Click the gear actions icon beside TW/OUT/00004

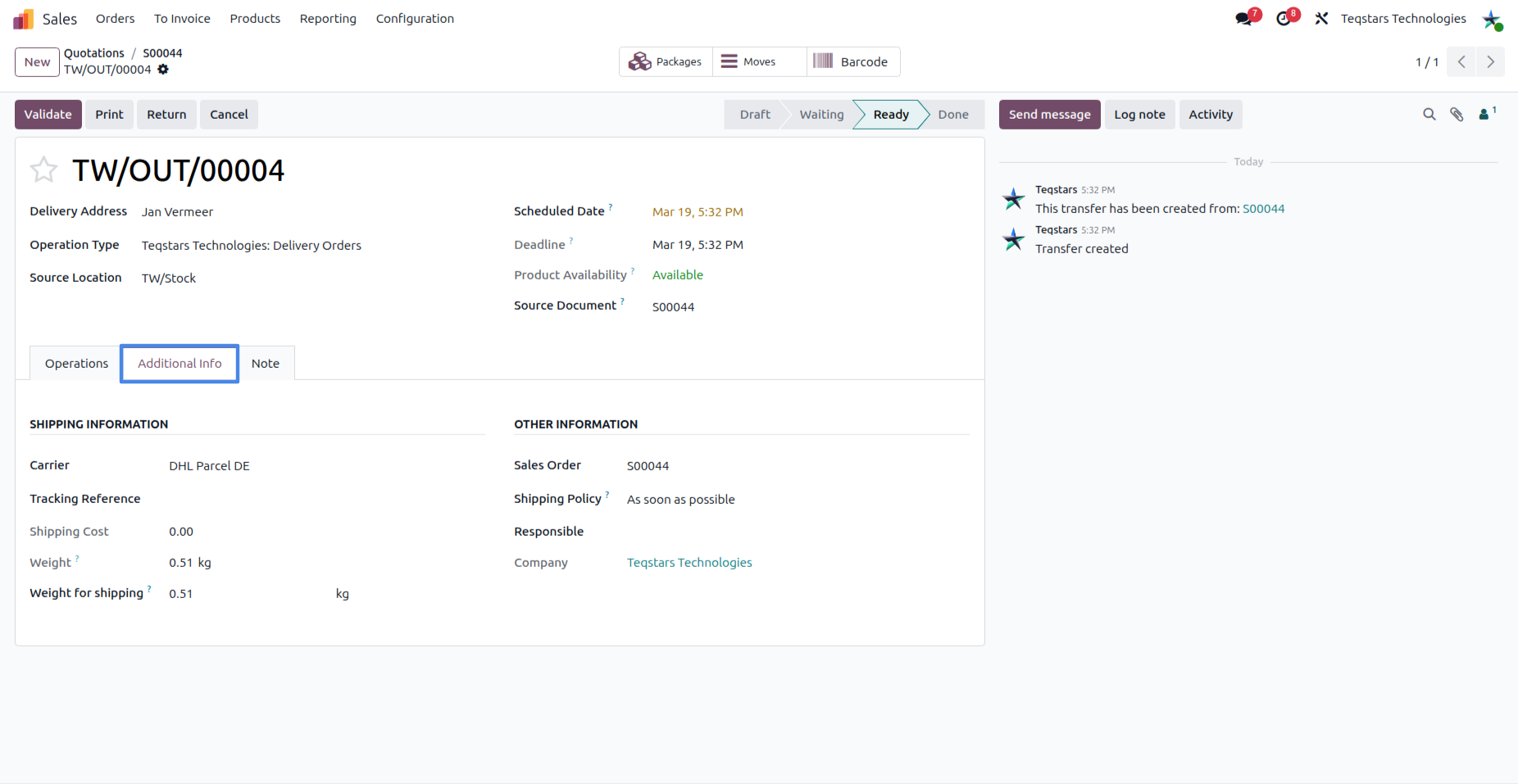tap(163, 70)
